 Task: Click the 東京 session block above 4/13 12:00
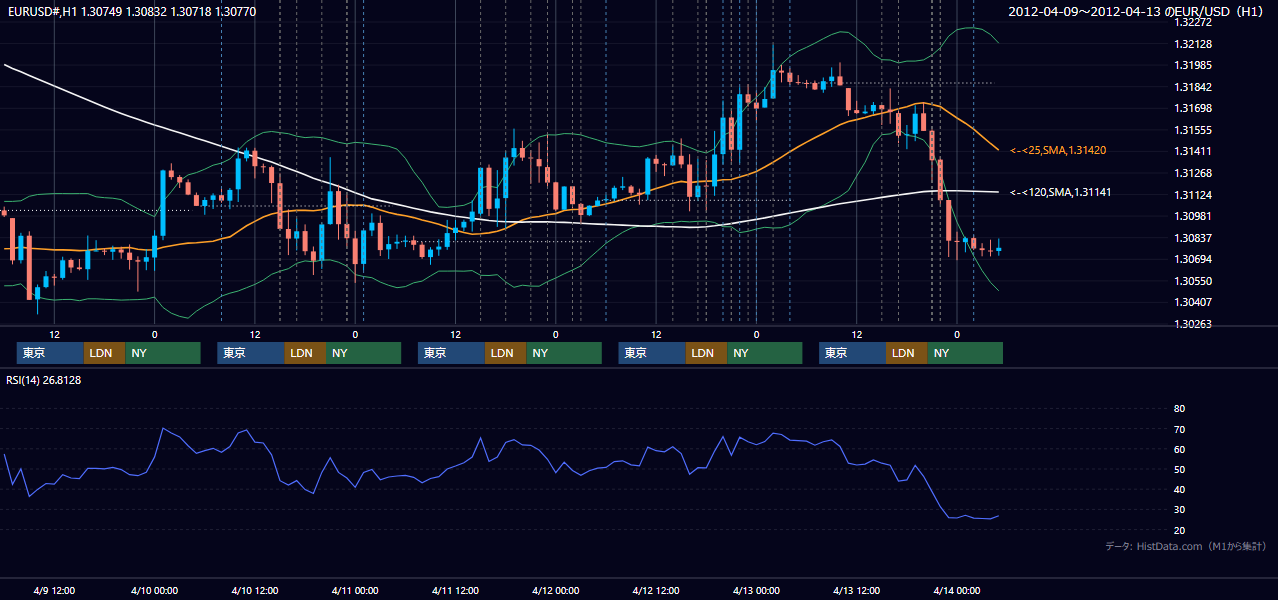point(852,353)
